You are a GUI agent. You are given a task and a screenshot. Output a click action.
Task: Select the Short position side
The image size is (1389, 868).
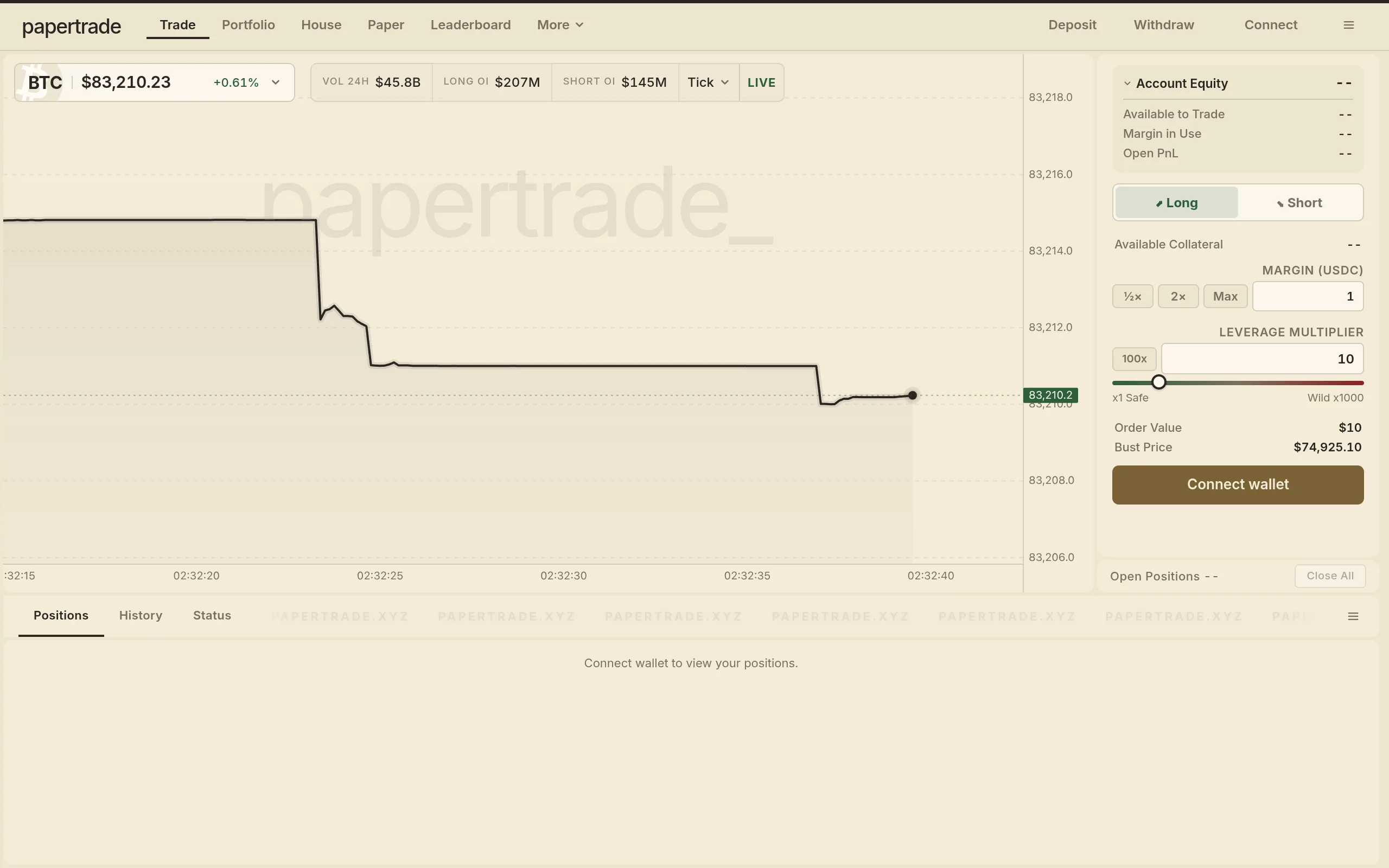coord(1299,203)
